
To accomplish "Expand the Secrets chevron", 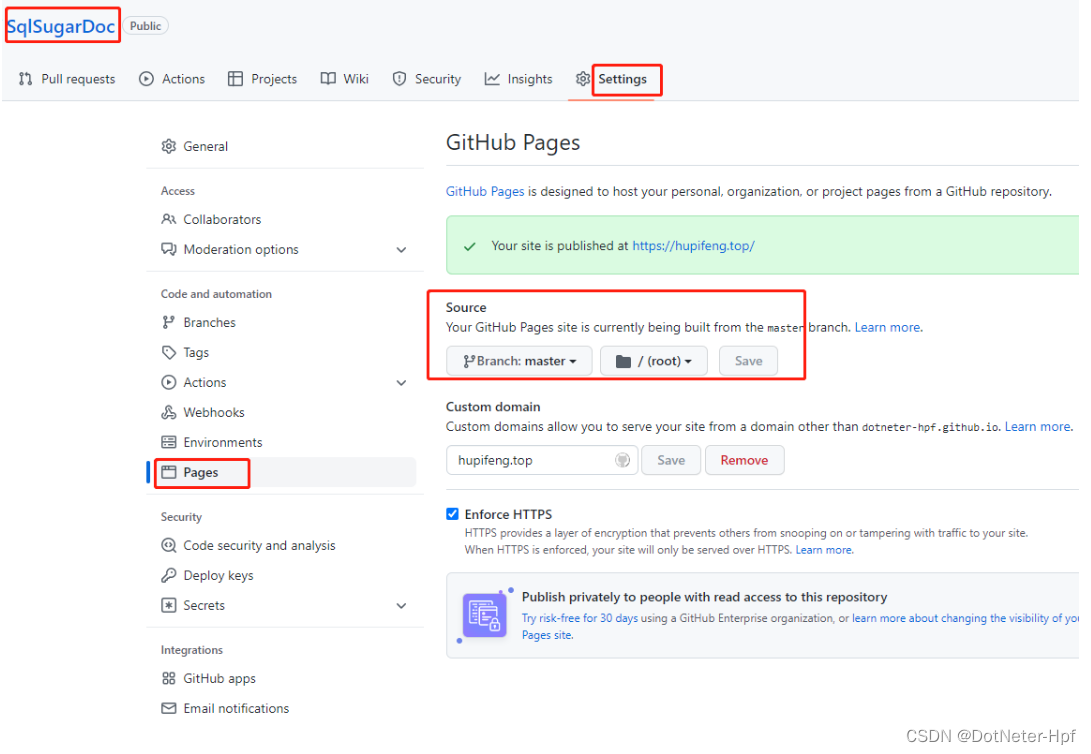I will [x=401, y=605].
